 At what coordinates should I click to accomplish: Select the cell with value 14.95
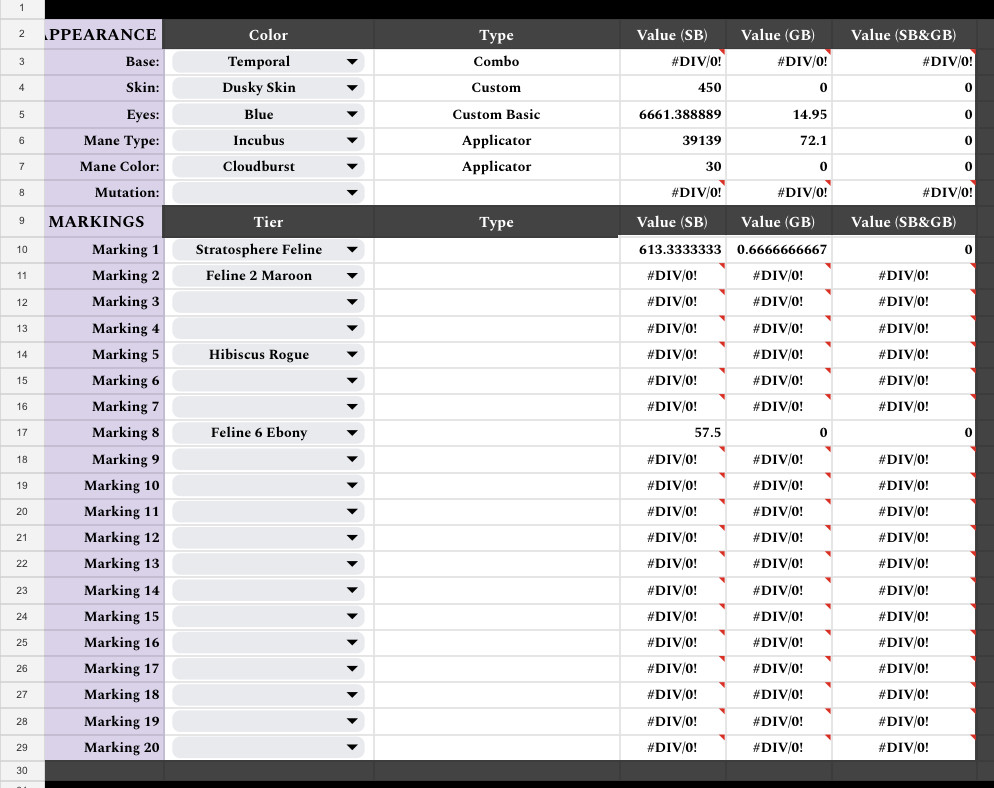[x=778, y=114]
